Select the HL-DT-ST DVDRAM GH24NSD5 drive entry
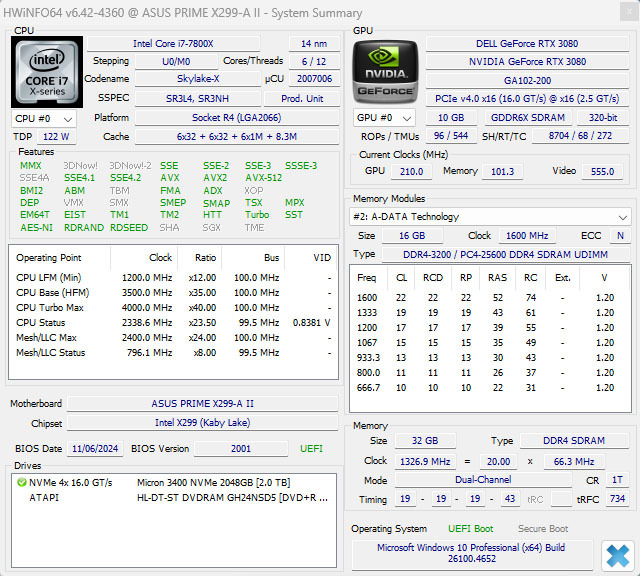 pyautogui.click(x=173, y=498)
